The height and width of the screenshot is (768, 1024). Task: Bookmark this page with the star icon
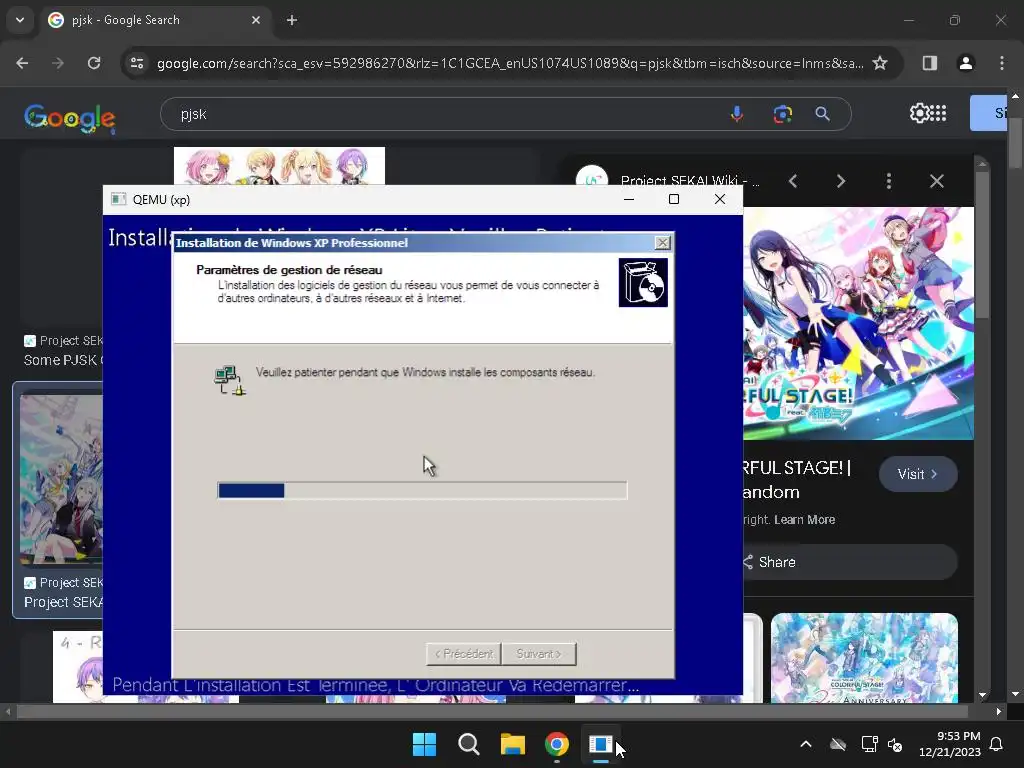880,63
